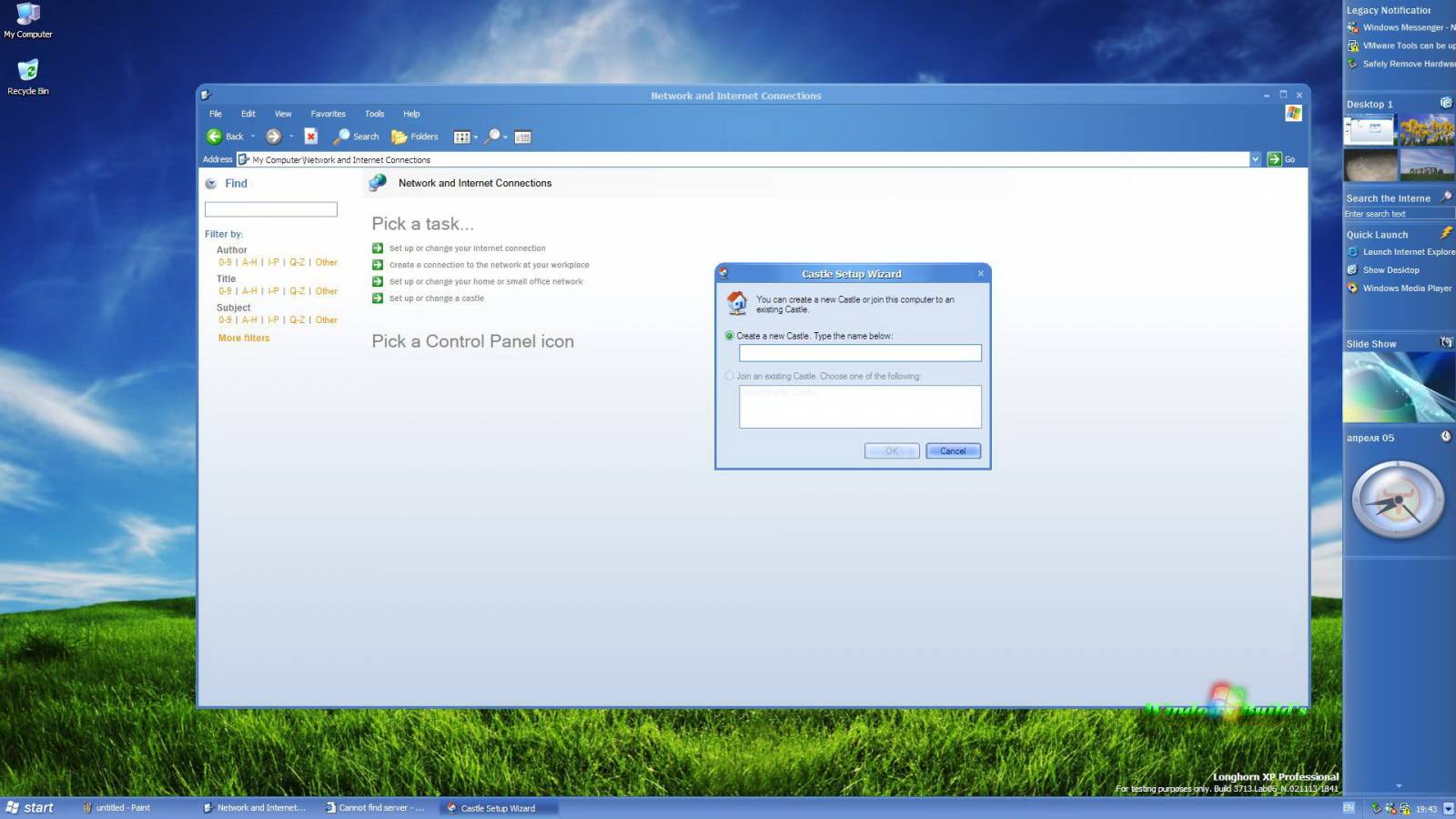Click Show Desktop in Quick Launch
The width and height of the screenshot is (1456, 819).
[x=1383, y=270]
